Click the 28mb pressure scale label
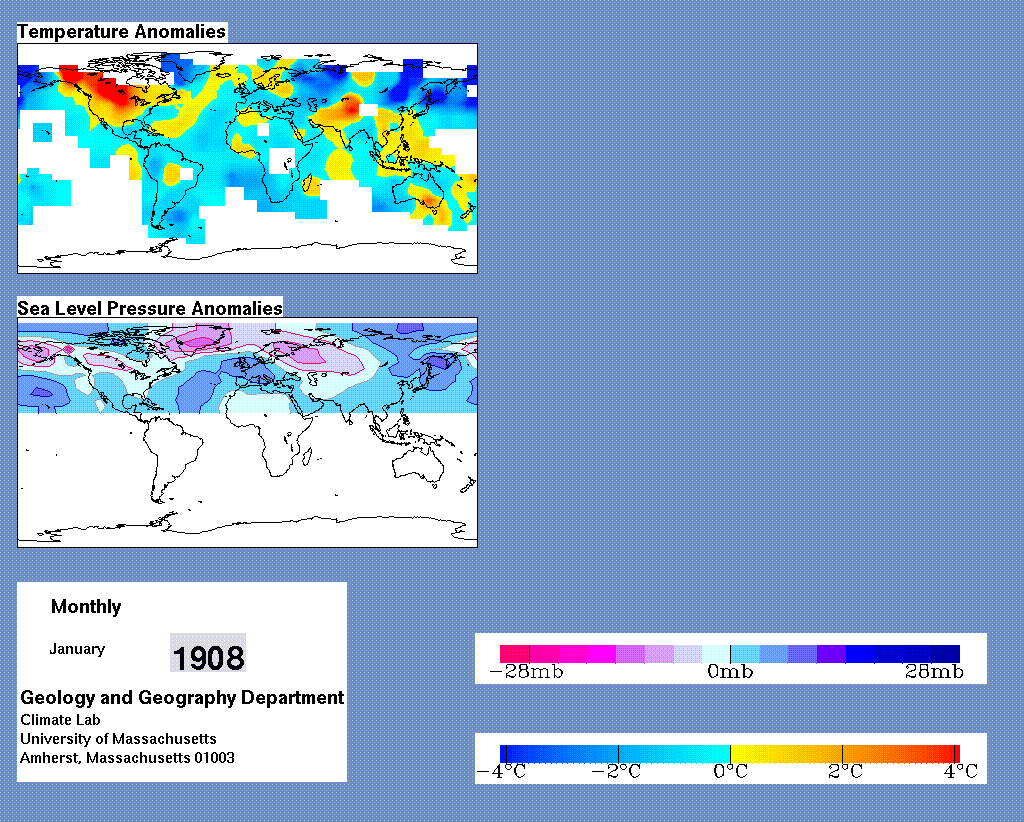Screen dimensions: 1024x822 (934, 672)
